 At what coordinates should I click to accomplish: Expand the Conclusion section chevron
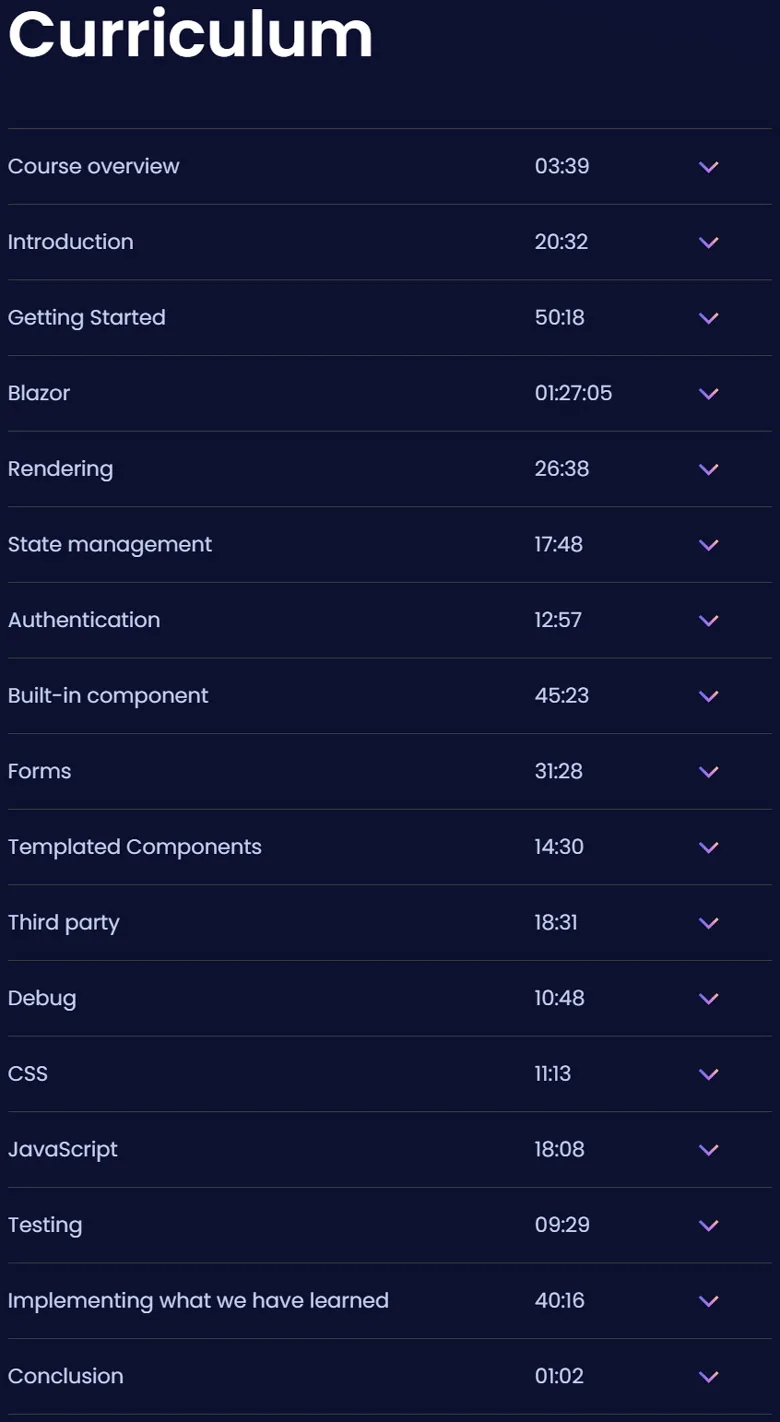point(709,1377)
